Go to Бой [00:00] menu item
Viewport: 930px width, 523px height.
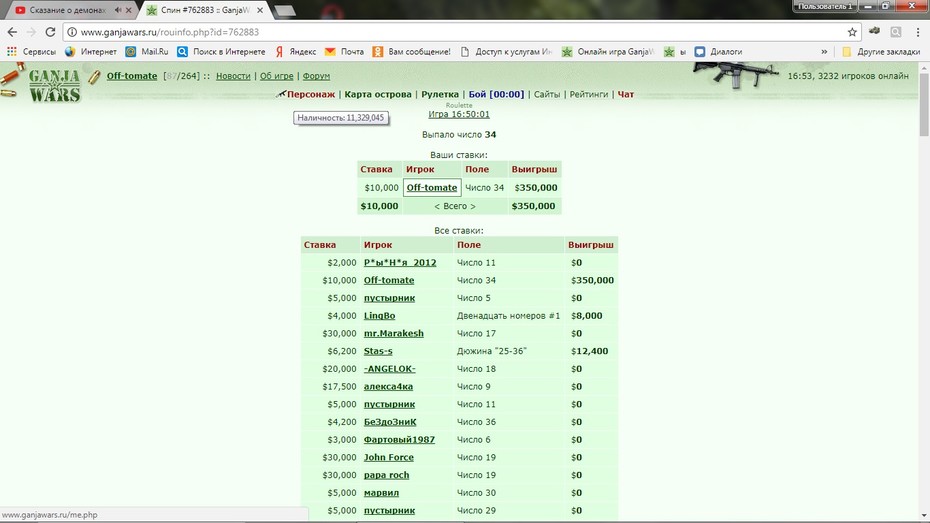point(496,94)
